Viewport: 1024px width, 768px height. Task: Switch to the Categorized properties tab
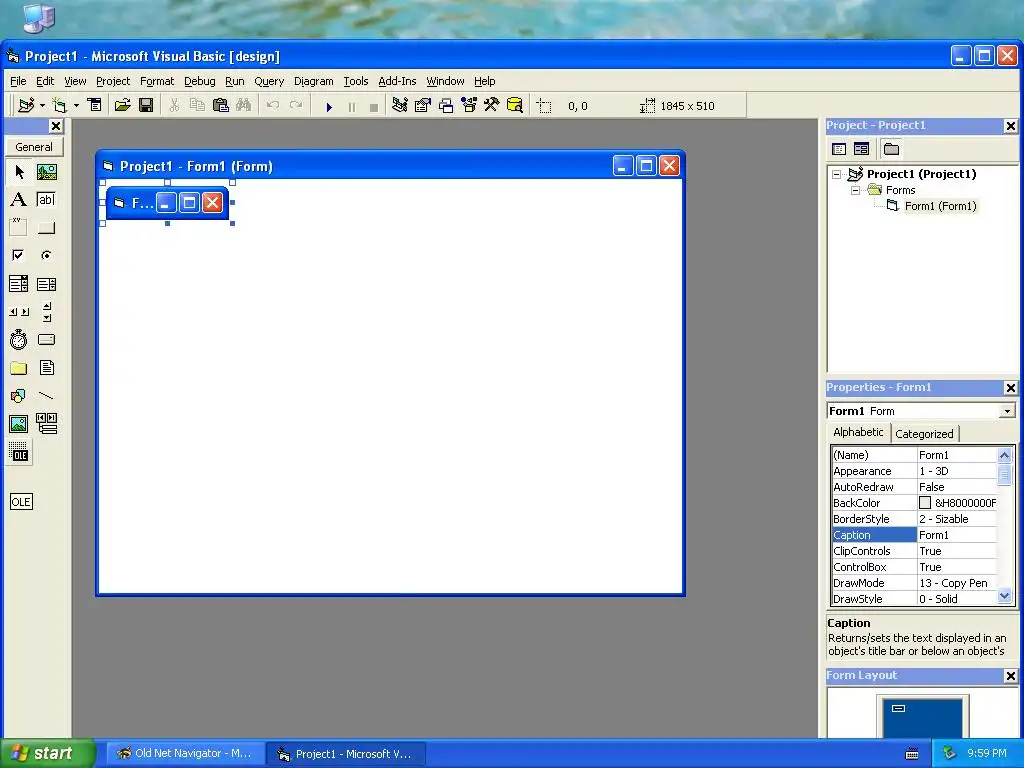(924, 434)
